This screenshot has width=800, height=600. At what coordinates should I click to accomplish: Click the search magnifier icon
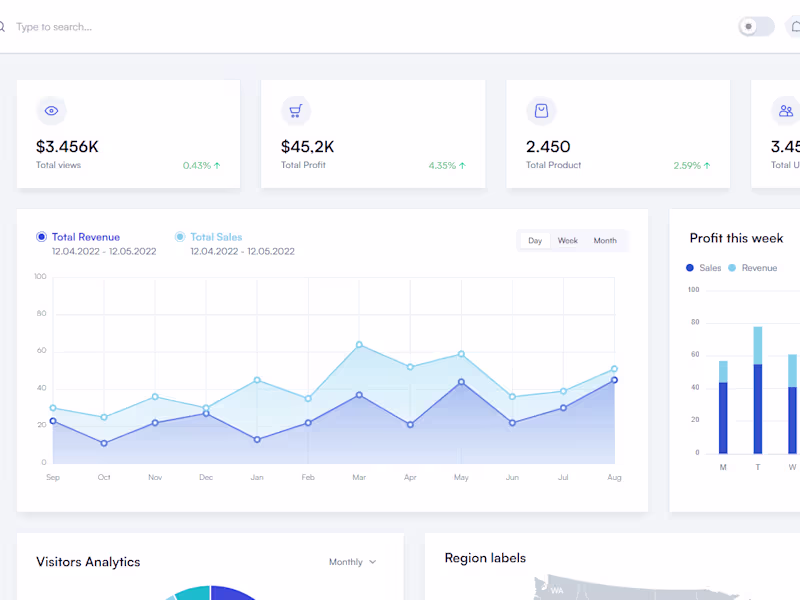2,27
